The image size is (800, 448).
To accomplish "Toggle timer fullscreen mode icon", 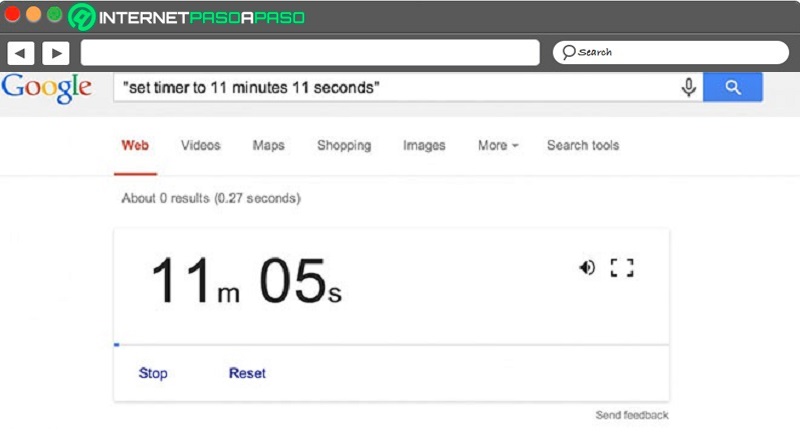I will [623, 267].
